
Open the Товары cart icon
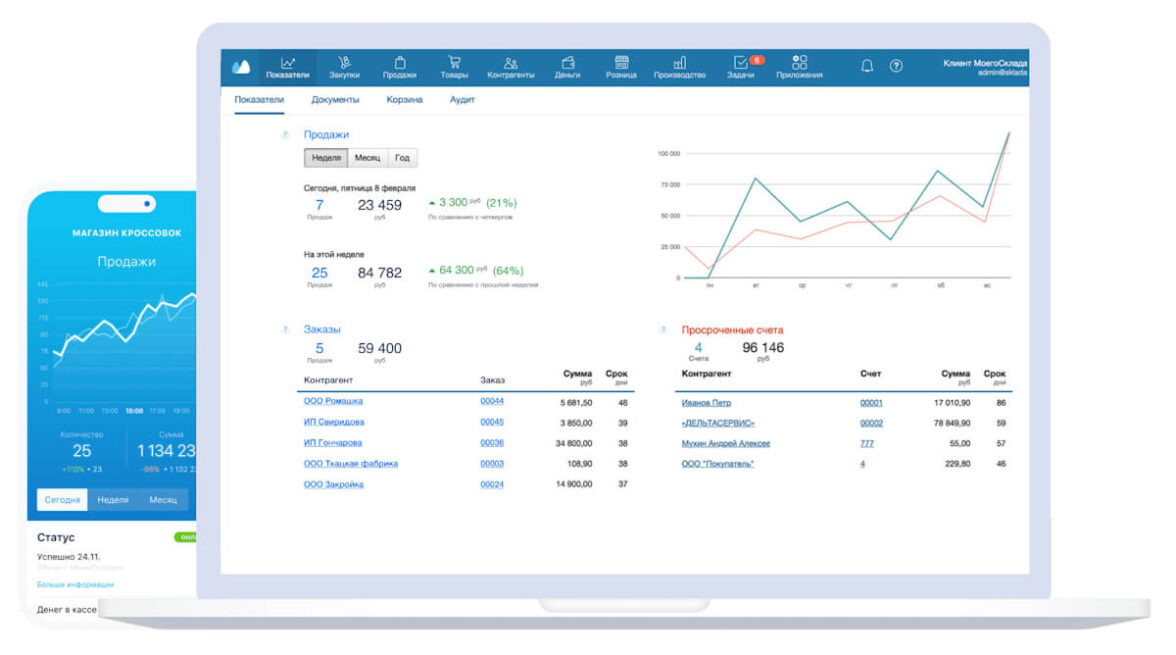pyautogui.click(x=454, y=64)
